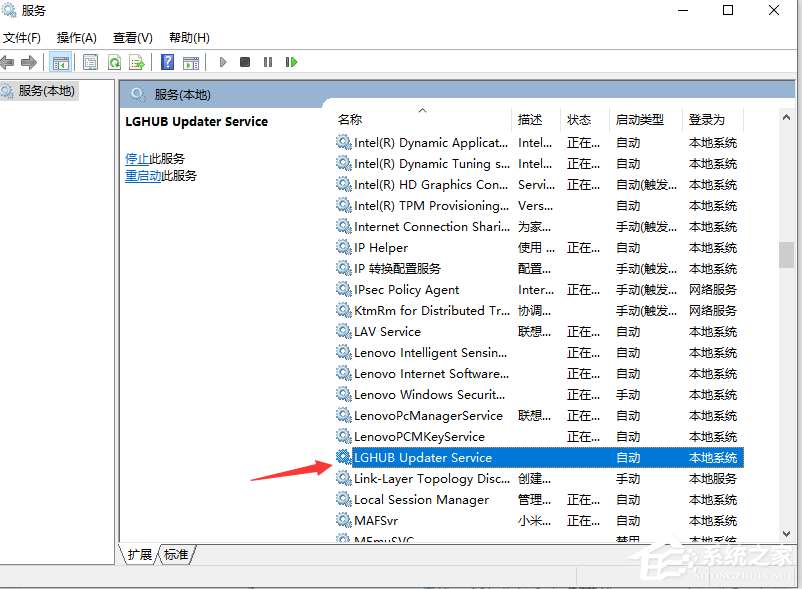The width and height of the screenshot is (802, 589).
Task: Select KtmRm for Distributed Tr... service
Action: [x=432, y=310]
